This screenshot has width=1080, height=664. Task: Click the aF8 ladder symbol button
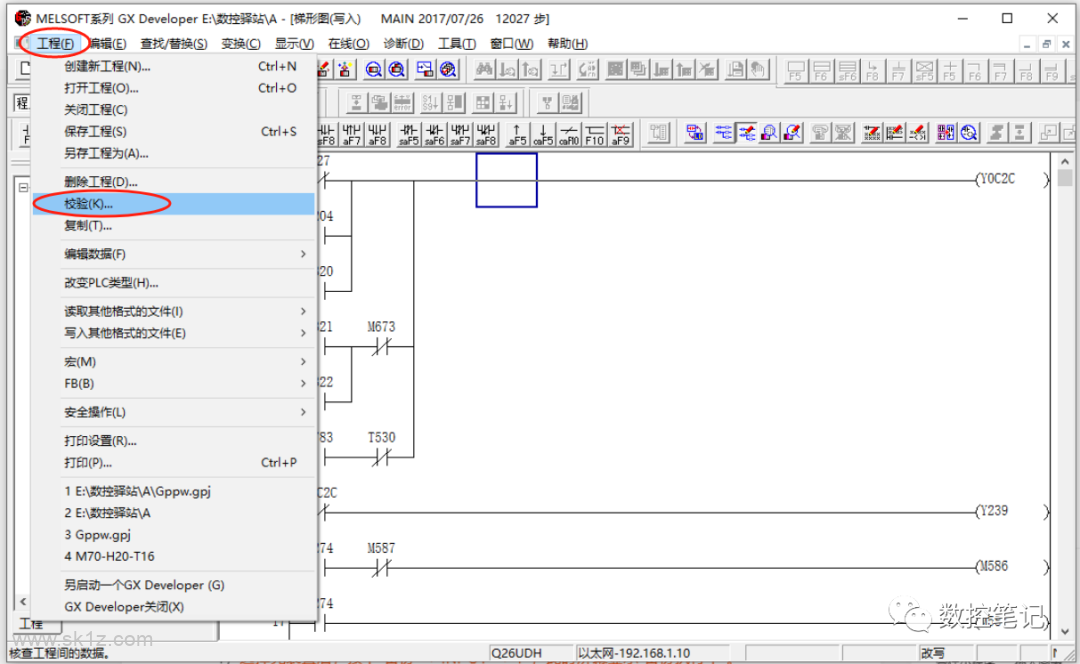(x=377, y=134)
